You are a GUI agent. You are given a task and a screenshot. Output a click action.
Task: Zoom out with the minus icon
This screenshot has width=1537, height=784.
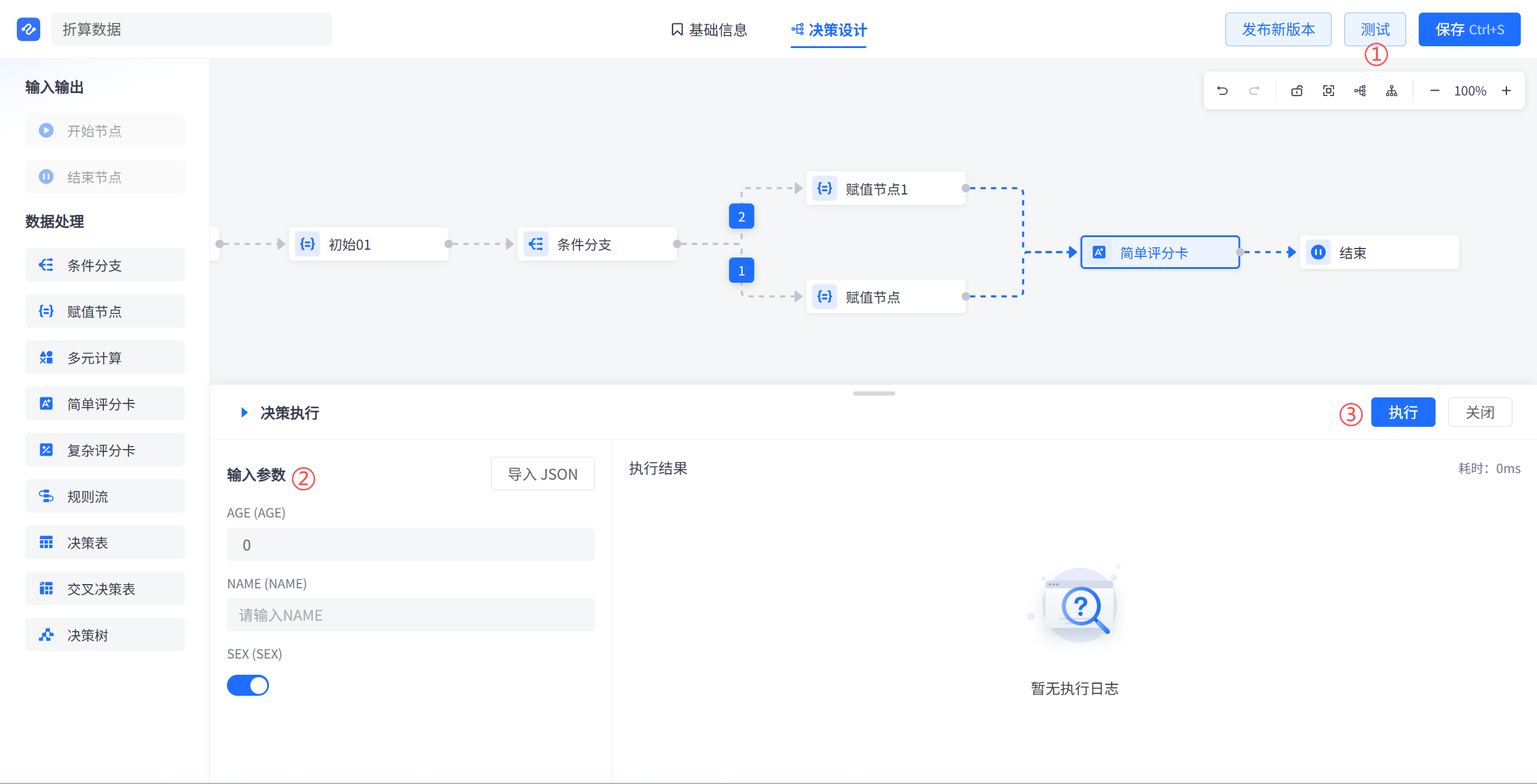(x=1435, y=91)
